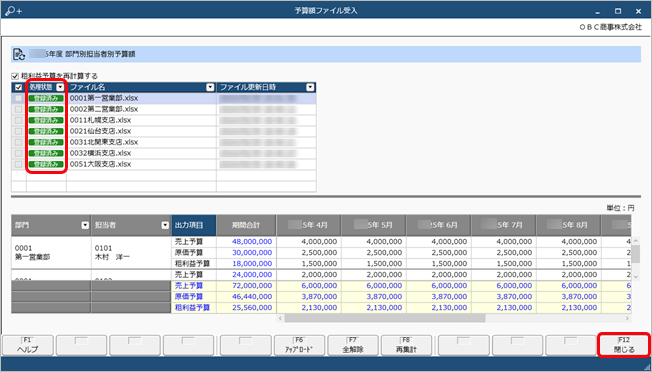
Task: Click period total value 24,000,000
Action: [x=252, y=275]
